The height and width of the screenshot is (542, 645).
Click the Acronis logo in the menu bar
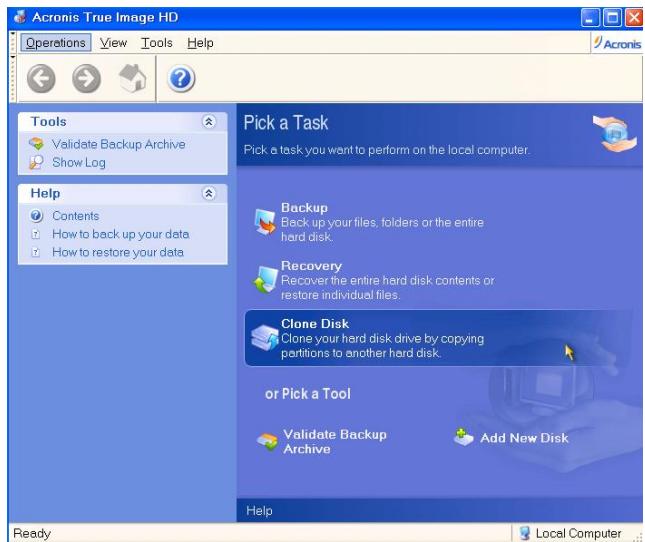[617, 43]
